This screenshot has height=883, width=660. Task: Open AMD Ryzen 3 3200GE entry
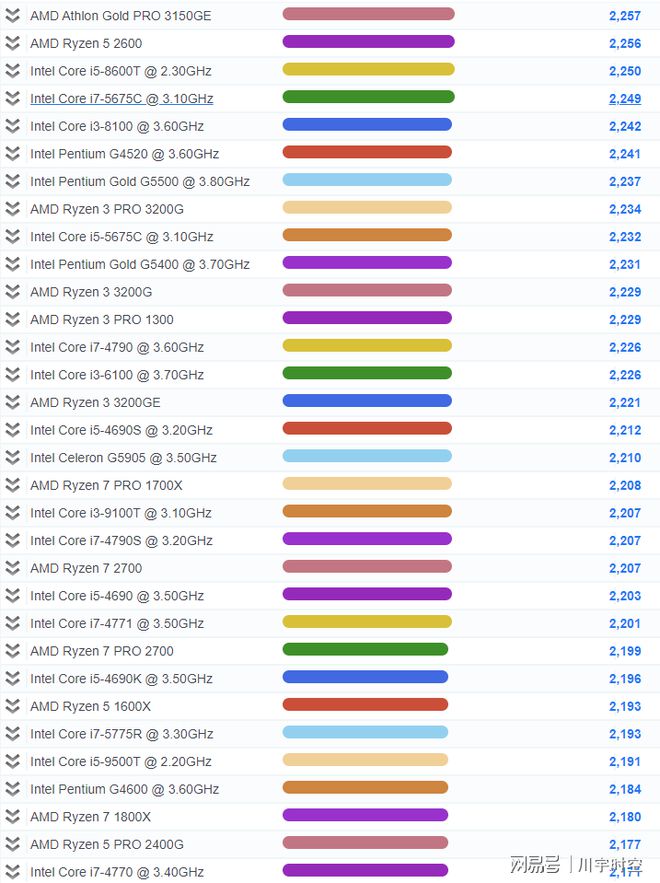[95, 402]
